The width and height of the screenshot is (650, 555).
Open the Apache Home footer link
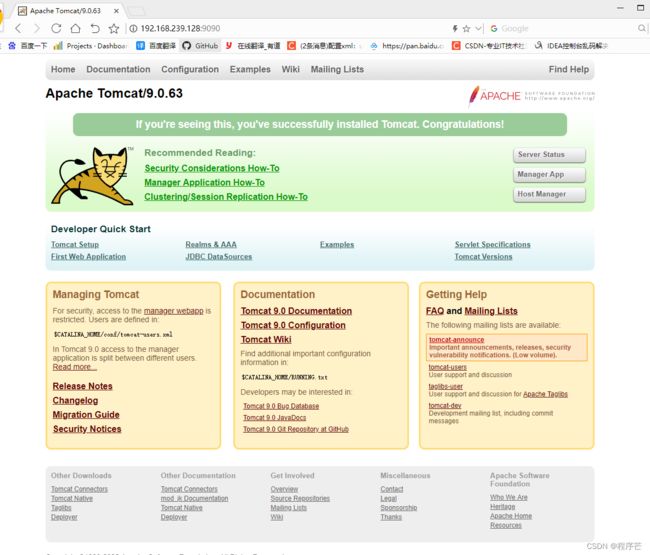511,516
